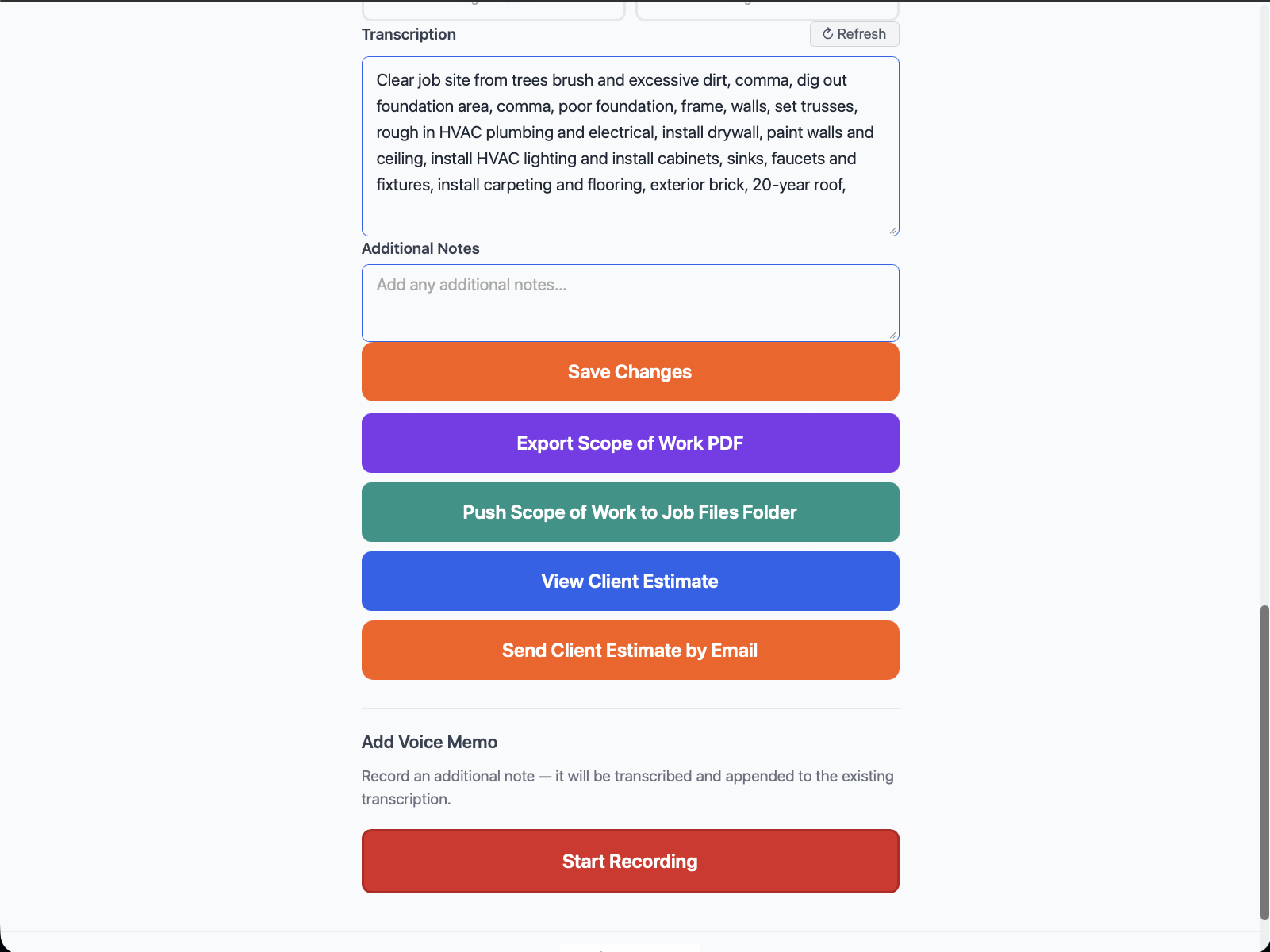Click the voice memo description text
This screenshot has height=952, width=1270.
pyautogui.click(x=627, y=787)
